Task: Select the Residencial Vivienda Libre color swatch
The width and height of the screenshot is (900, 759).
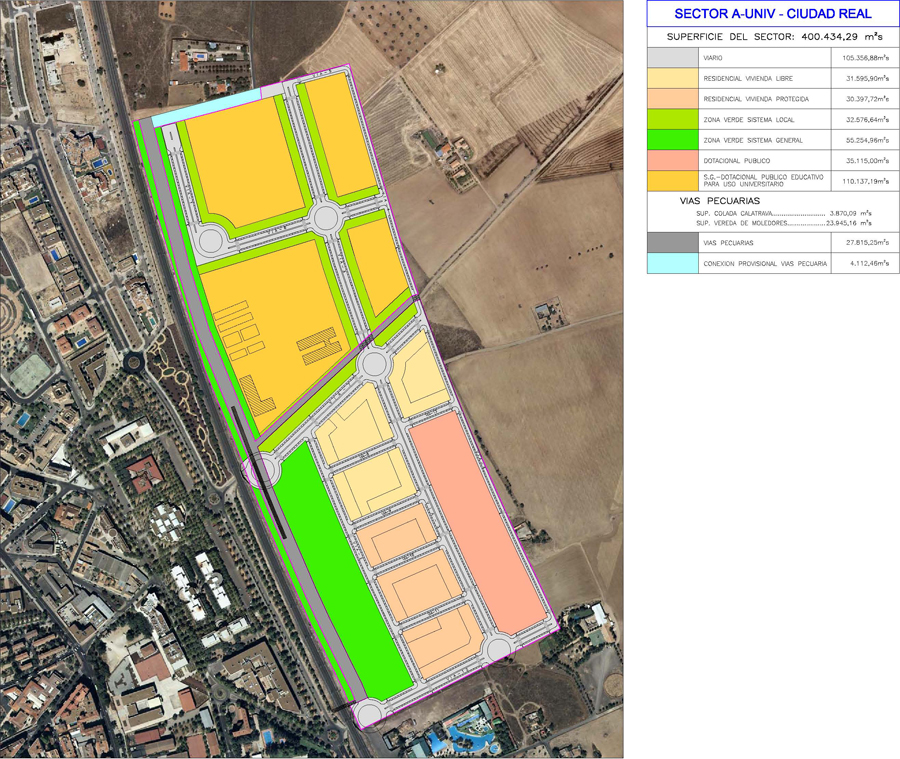Action: [673, 78]
